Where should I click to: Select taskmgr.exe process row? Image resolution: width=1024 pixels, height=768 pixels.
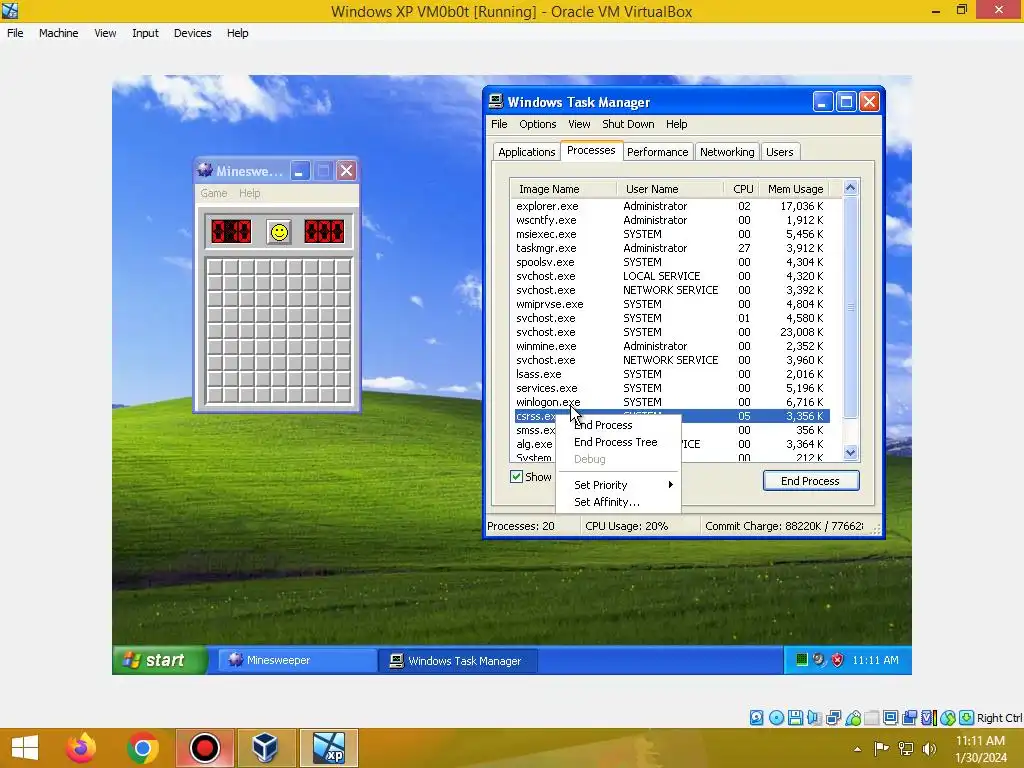pos(672,248)
